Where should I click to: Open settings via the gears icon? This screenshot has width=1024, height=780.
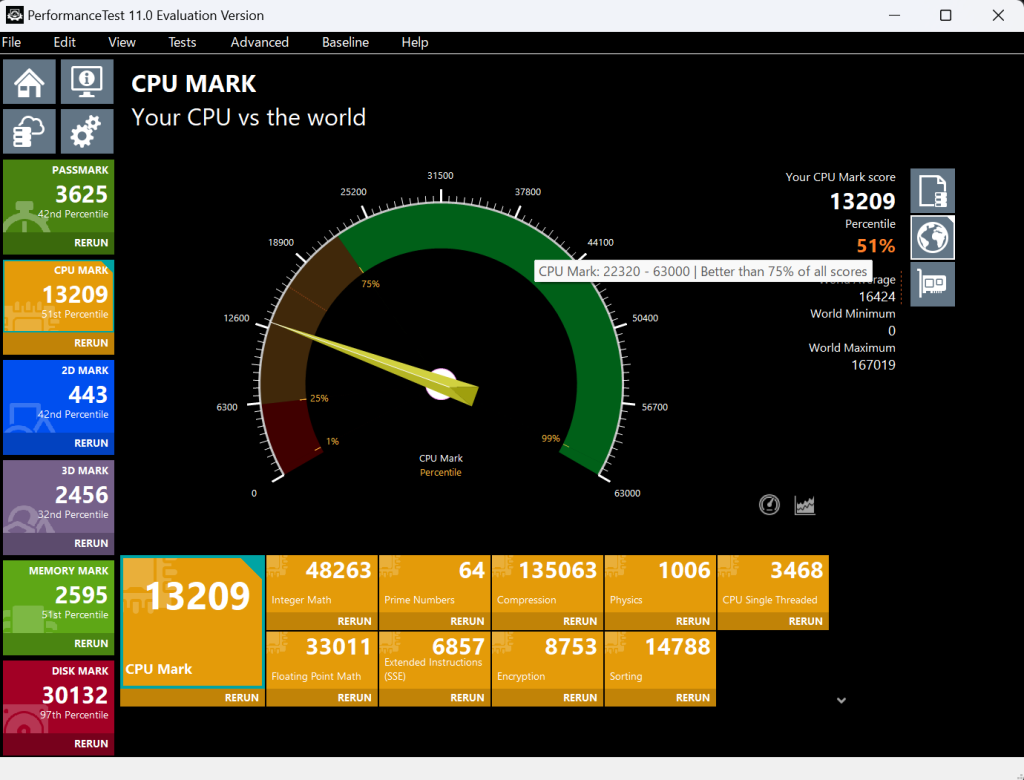[x=86, y=131]
